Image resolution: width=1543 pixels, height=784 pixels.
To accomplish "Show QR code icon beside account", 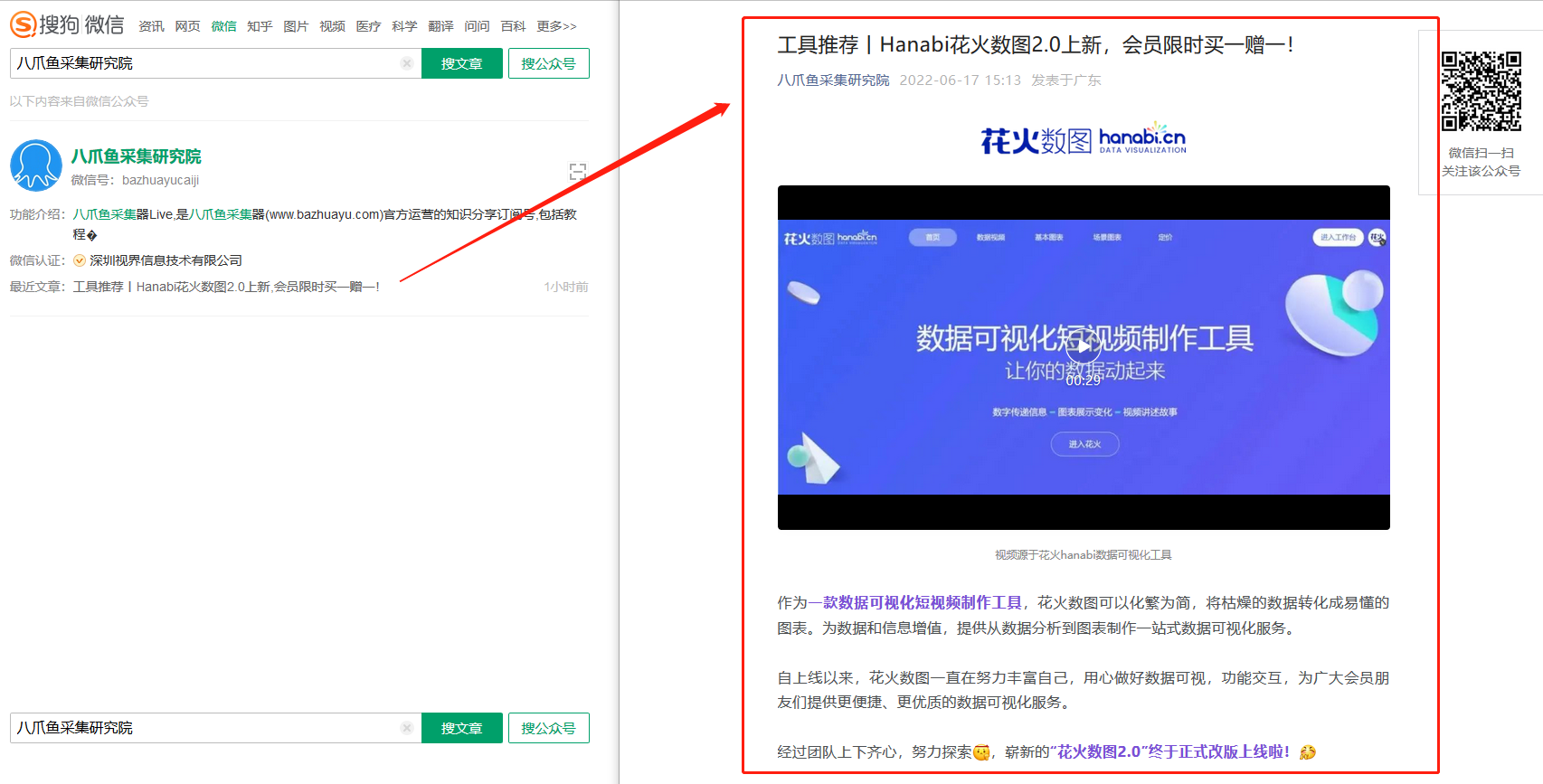I will pos(578,172).
